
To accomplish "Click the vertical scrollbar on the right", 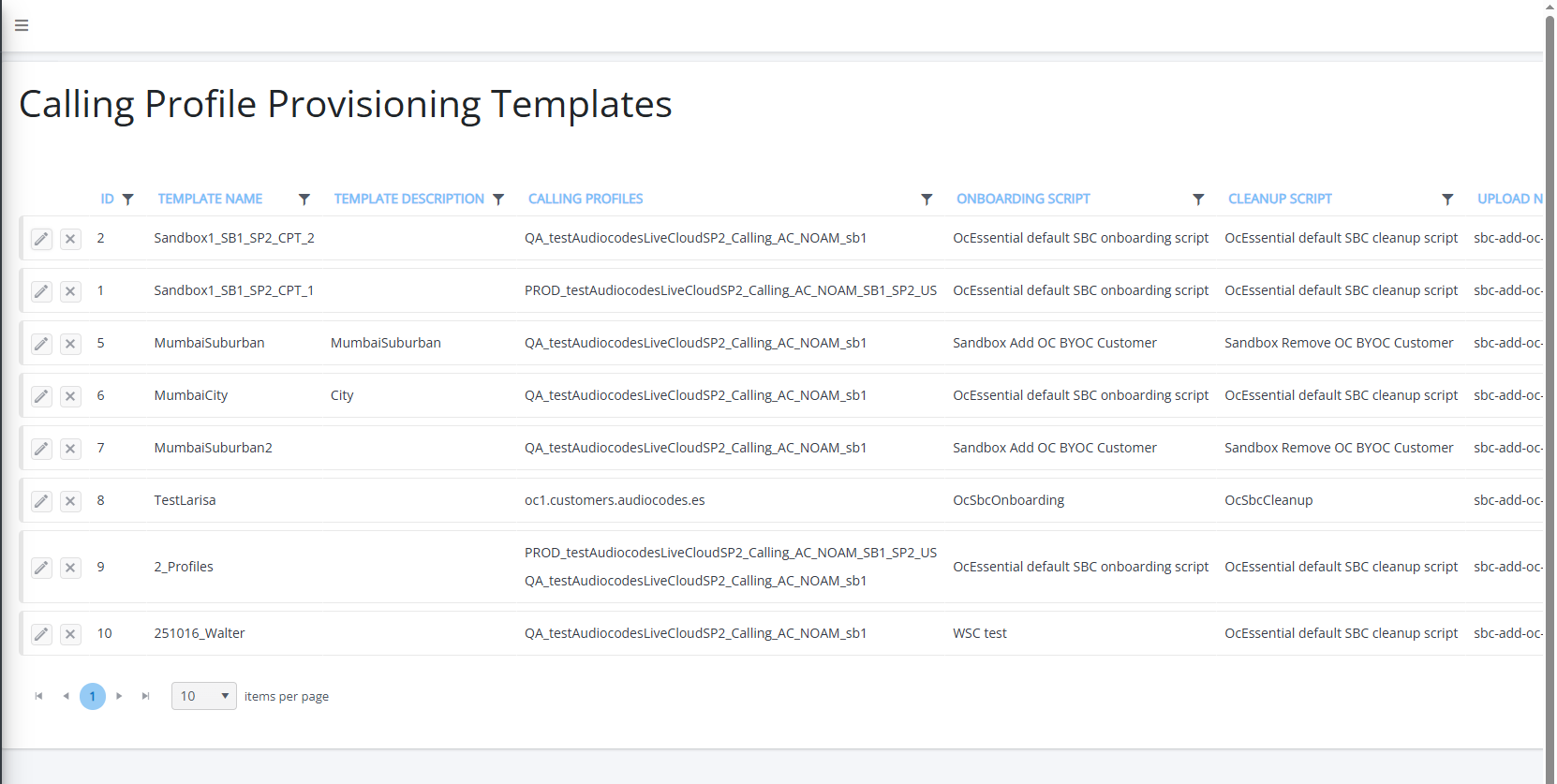I will coord(1550,375).
